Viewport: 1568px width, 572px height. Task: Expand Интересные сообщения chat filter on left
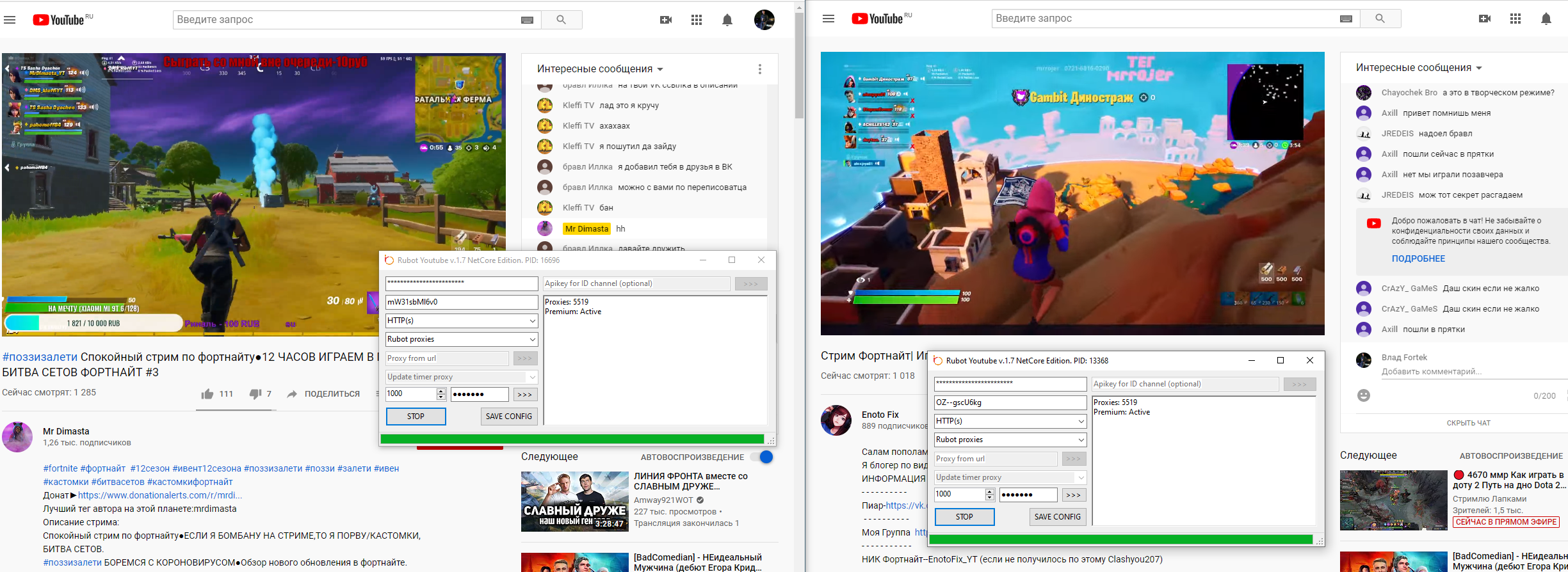click(599, 69)
